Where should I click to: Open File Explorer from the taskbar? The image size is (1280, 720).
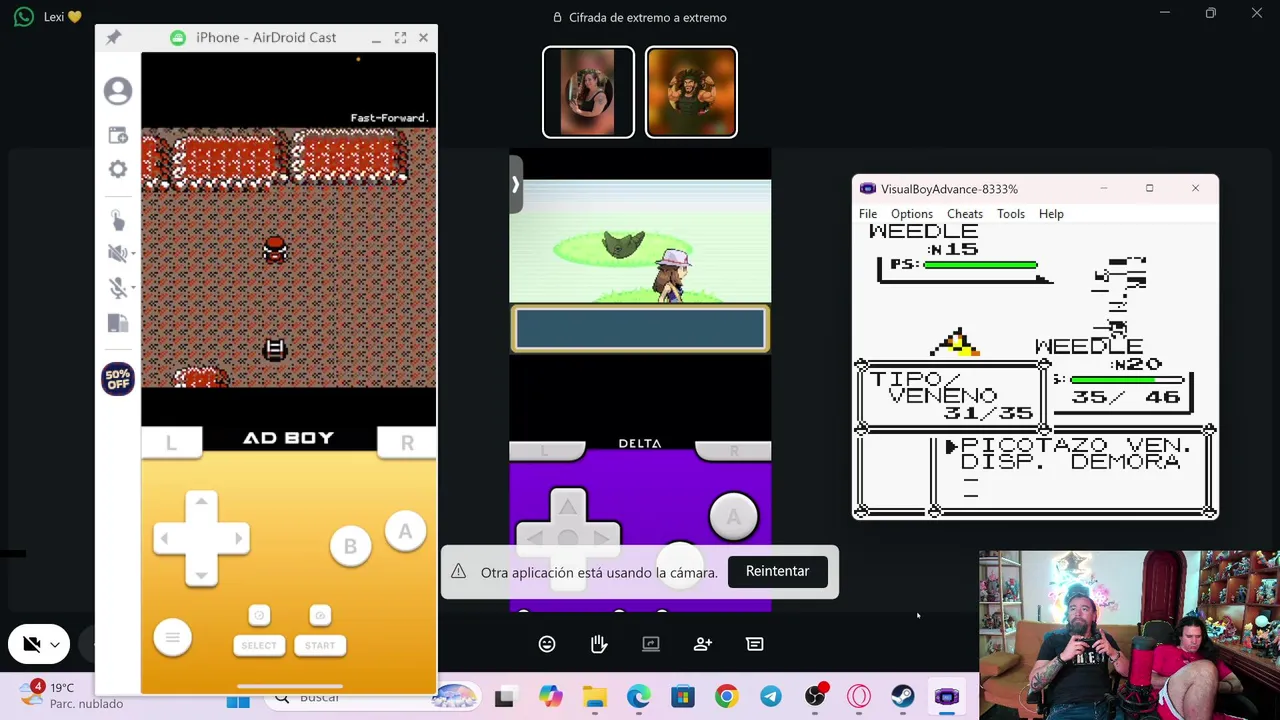[x=595, y=697]
